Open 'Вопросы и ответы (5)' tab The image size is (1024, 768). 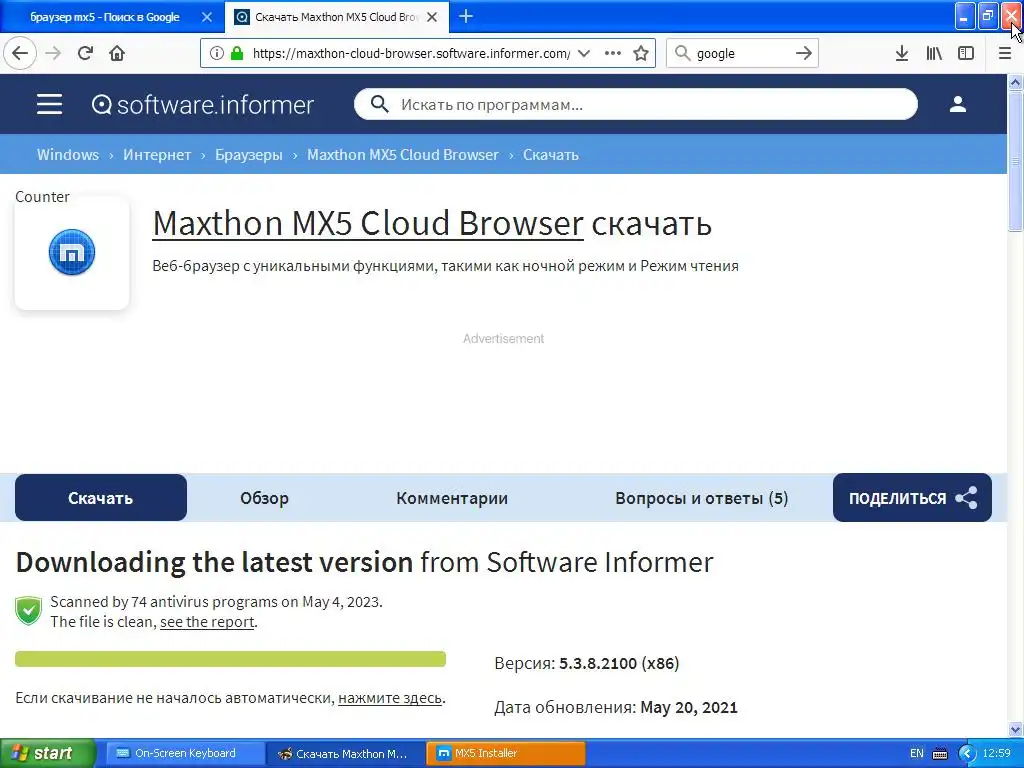coord(701,498)
